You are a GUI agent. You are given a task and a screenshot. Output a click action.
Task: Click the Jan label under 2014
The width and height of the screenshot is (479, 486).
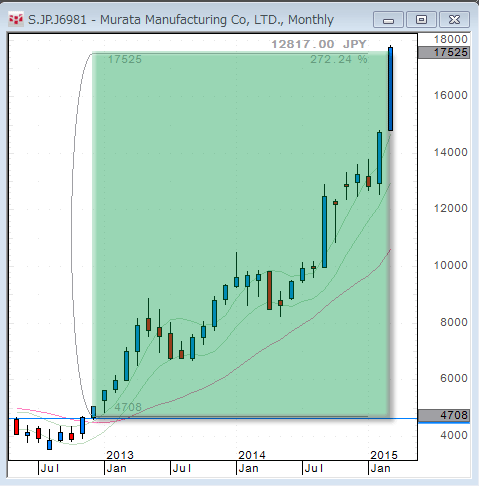249,468
